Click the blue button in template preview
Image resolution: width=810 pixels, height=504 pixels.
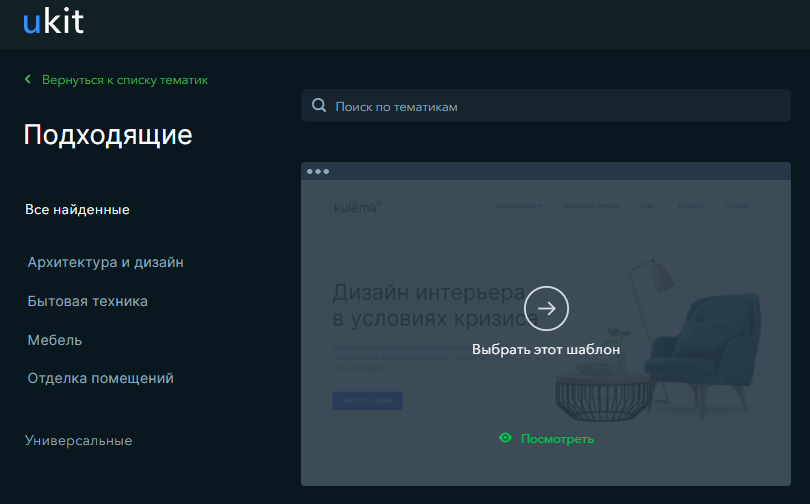pos(367,401)
